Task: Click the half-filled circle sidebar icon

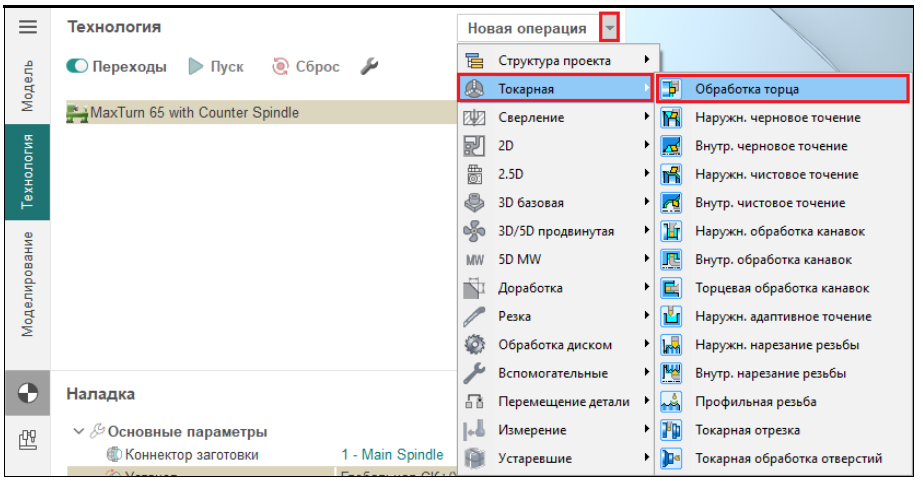Action: click(27, 394)
